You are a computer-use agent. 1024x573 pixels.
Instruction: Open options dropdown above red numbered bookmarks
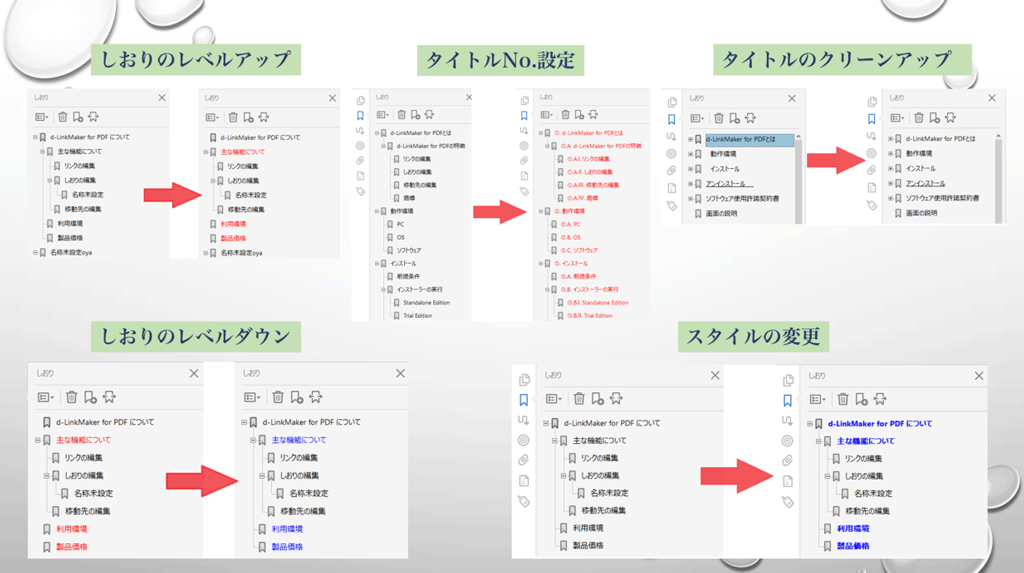[545, 116]
